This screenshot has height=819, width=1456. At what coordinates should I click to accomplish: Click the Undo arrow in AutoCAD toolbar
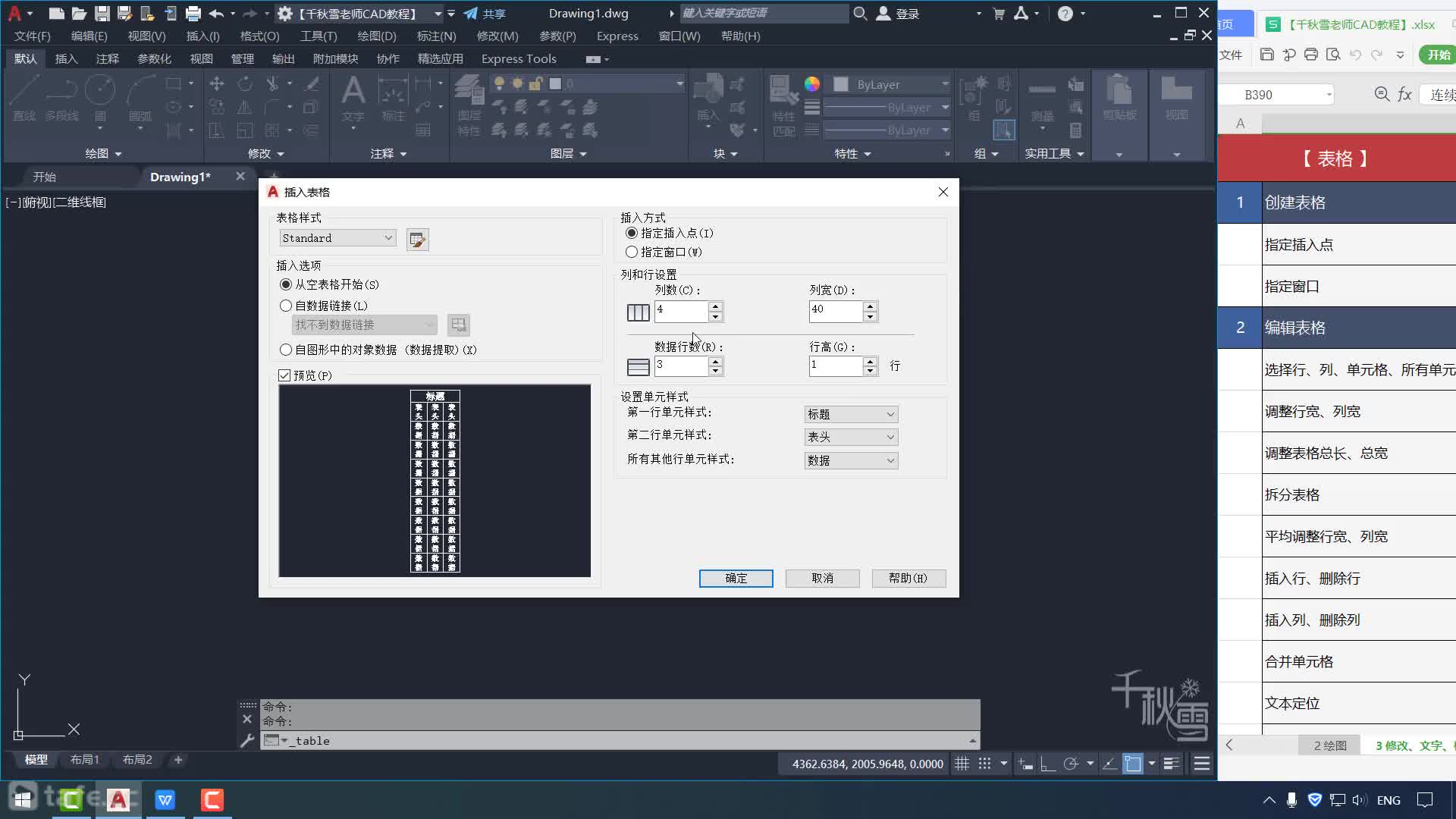point(216,13)
